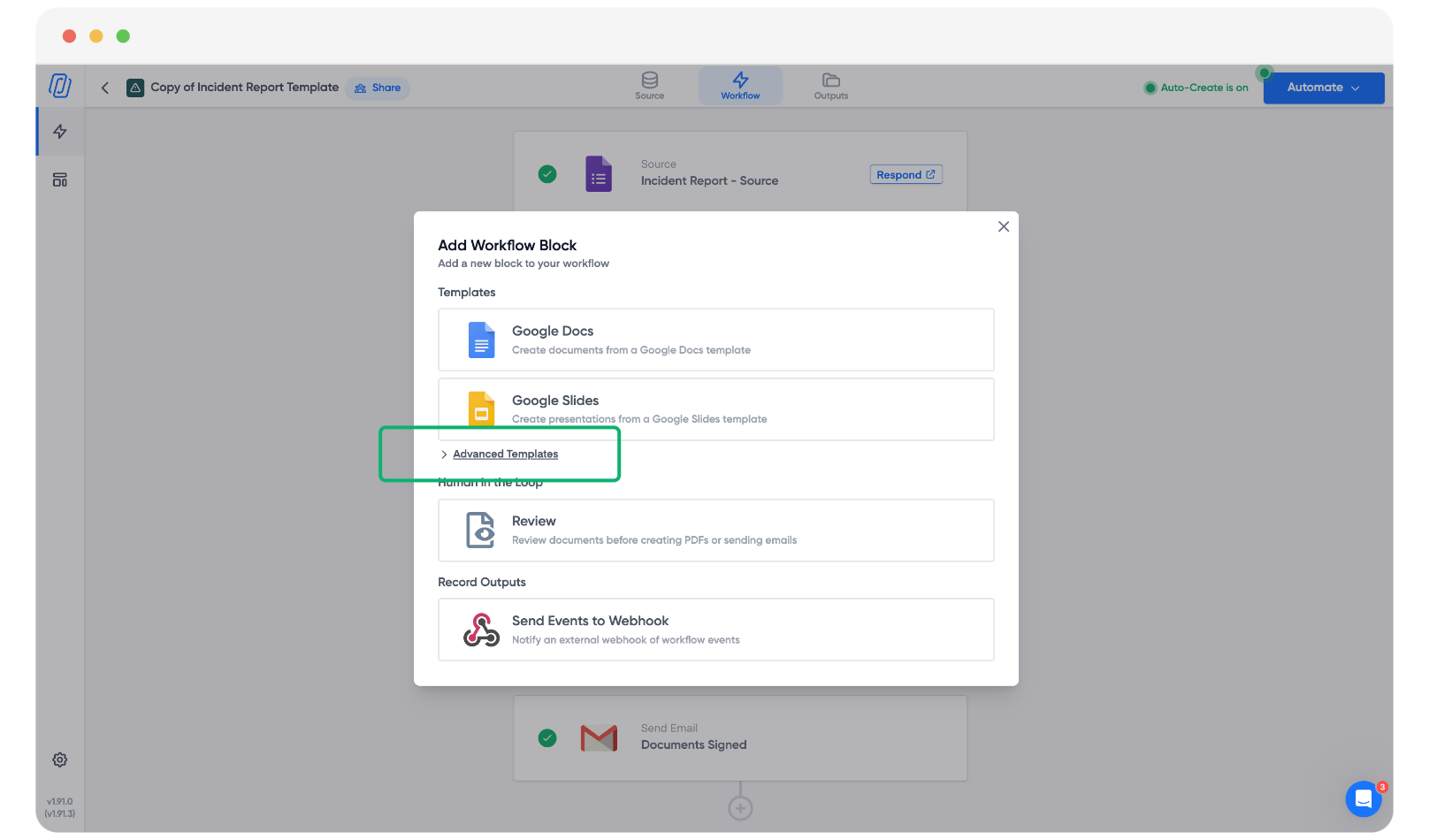This screenshot has width=1429, height=840.
Task: Switch to the Outputs tab
Action: [830, 86]
